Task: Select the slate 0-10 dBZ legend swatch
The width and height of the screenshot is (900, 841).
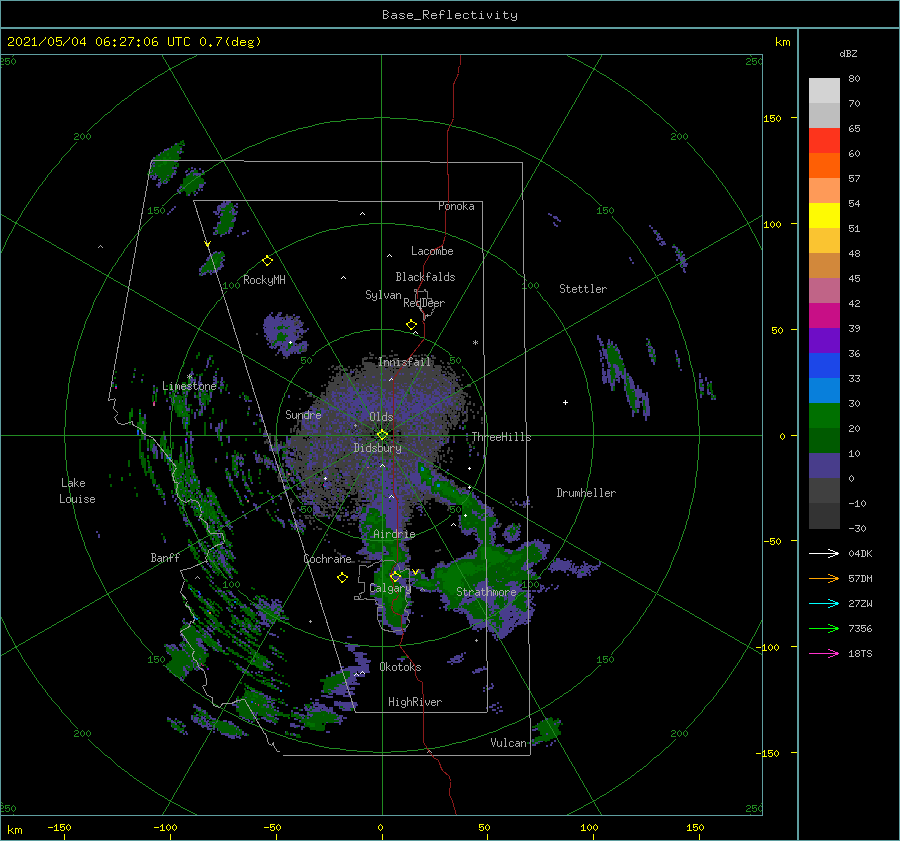Action: [824, 465]
